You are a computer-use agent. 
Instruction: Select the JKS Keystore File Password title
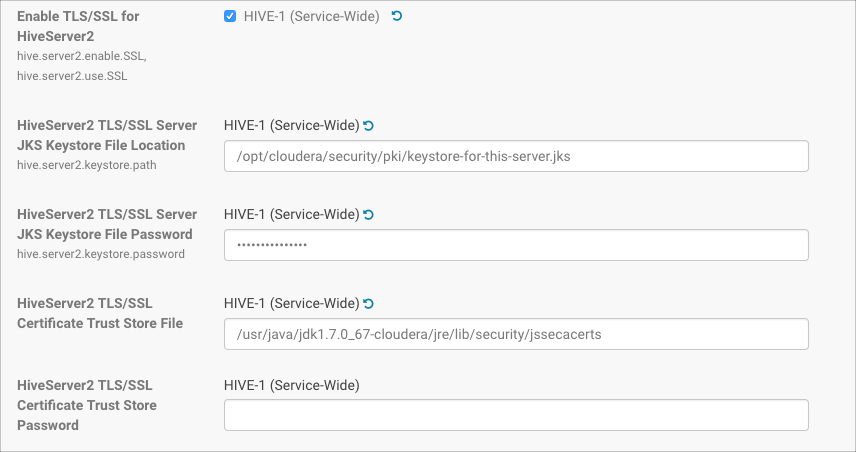coord(107,224)
